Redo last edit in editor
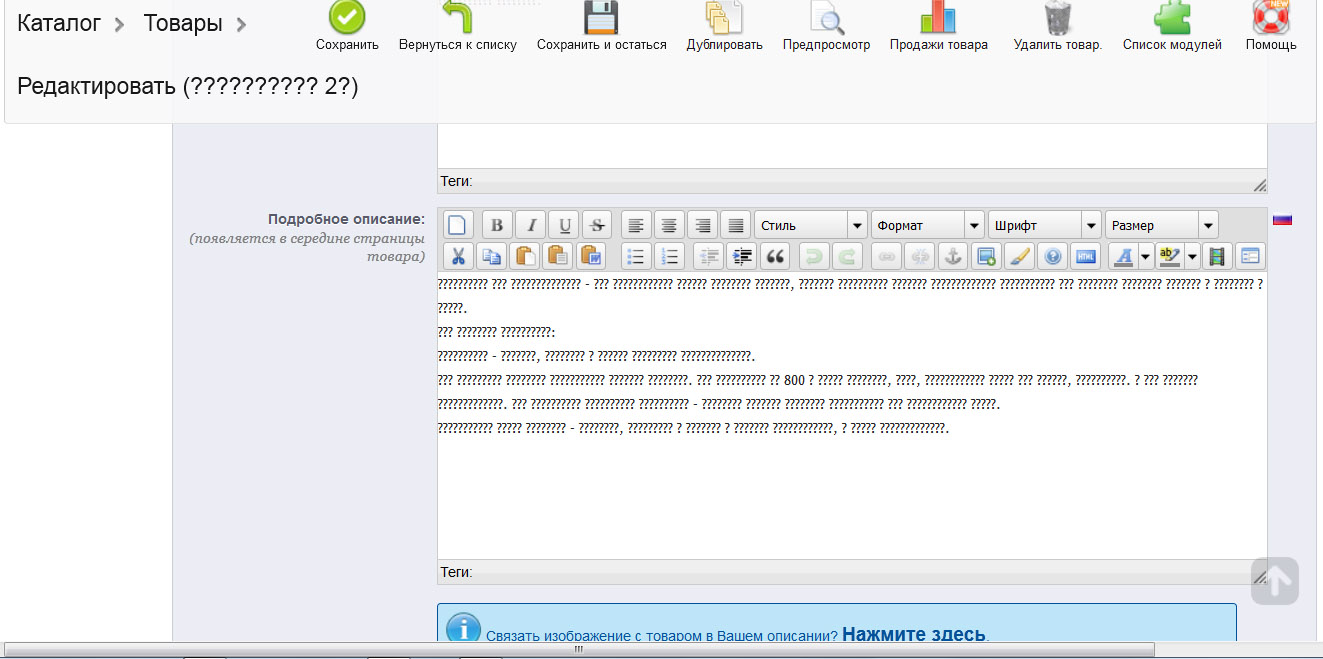This screenshot has width=1323, height=659. click(x=848, y=256)
